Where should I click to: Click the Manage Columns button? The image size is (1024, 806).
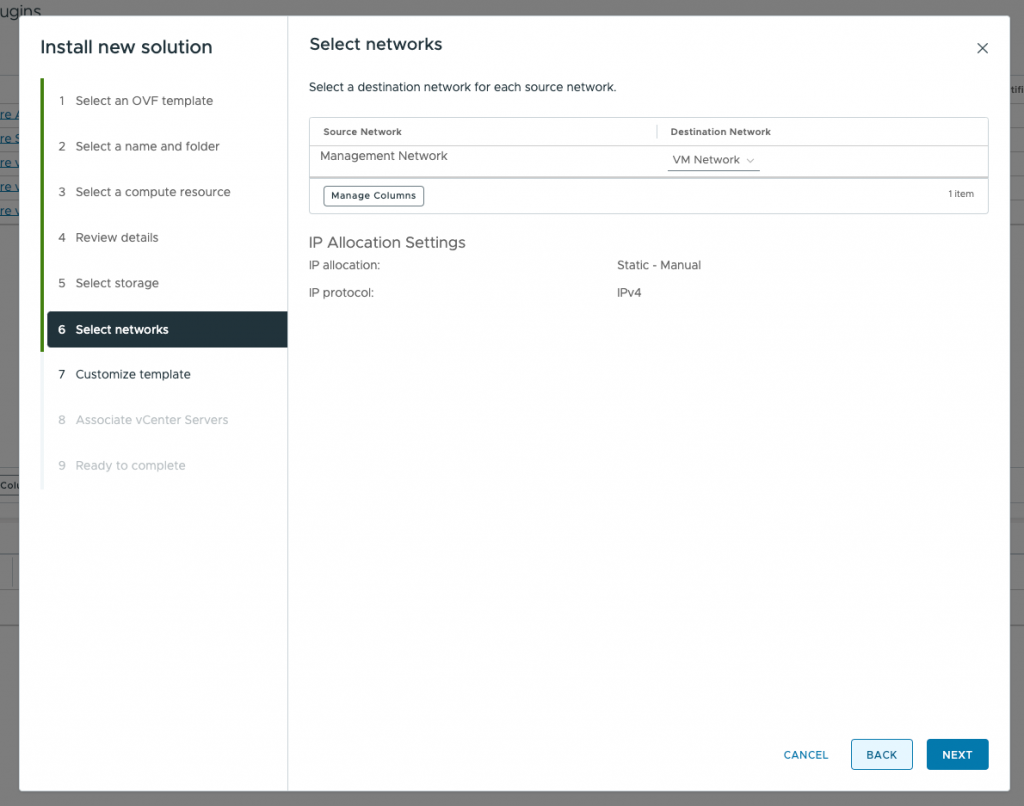click(x=373, y=196)
